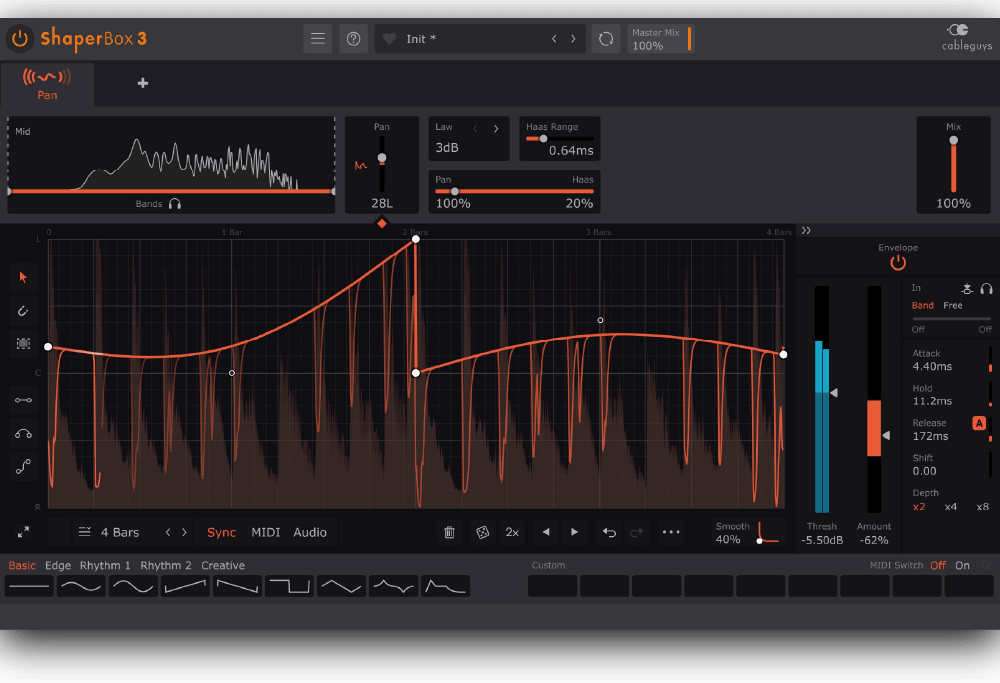
Task: Click the preset reload icon
Action: pyautogui.click(x=606, y=39)
